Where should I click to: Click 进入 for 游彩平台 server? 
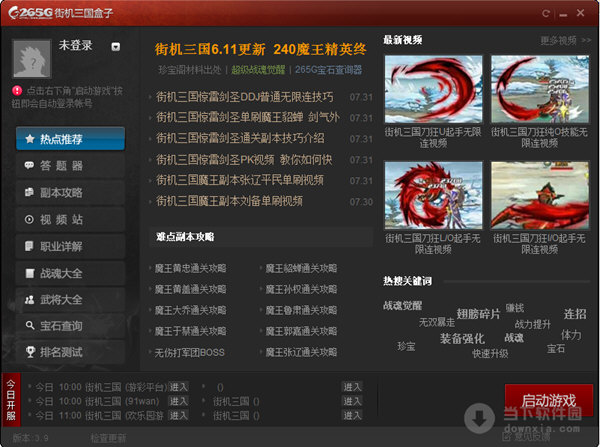point(178,387)
